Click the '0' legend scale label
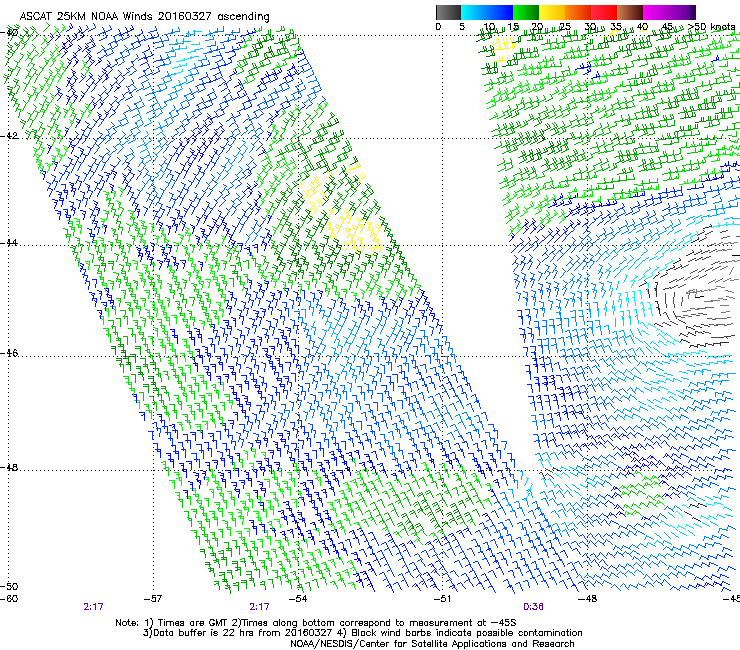Screen dimensions: 740x650 pyautogui.click(x=438, y=27)
